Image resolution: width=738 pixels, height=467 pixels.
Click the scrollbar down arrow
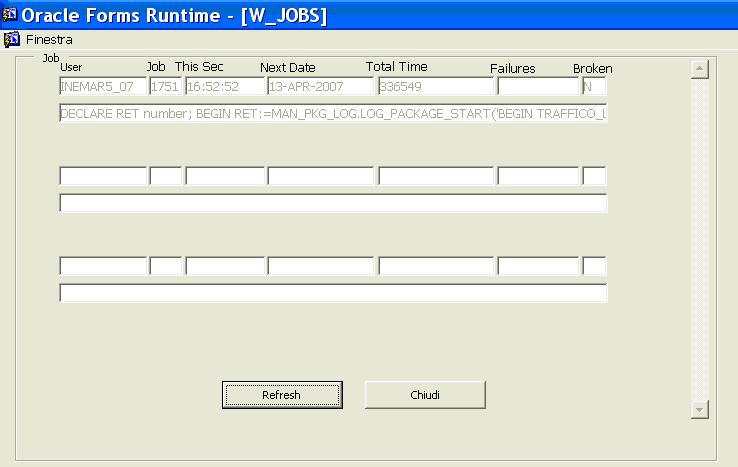pyautogui.click(x=700, y=410)
